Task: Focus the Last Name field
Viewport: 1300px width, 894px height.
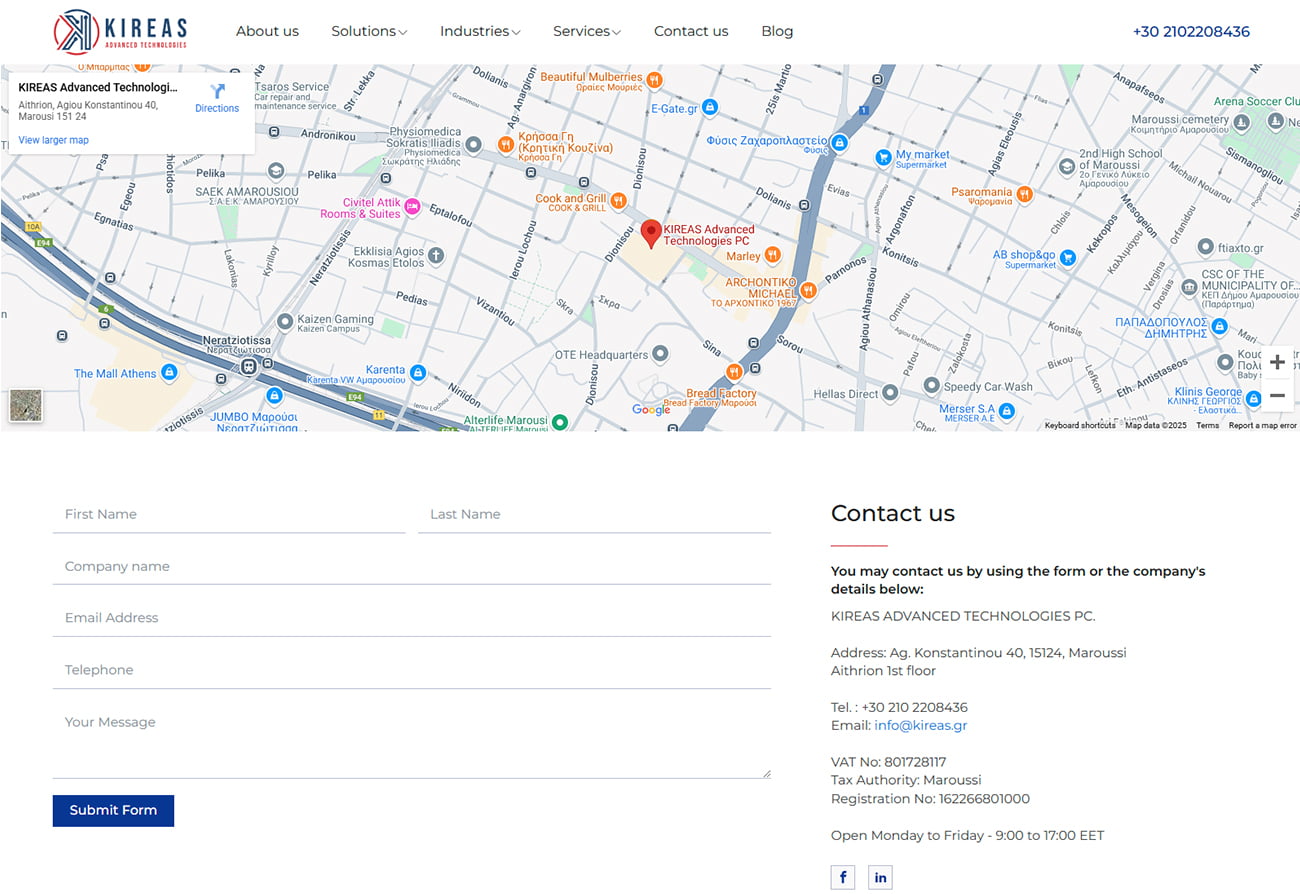Action: pos(594,514)
